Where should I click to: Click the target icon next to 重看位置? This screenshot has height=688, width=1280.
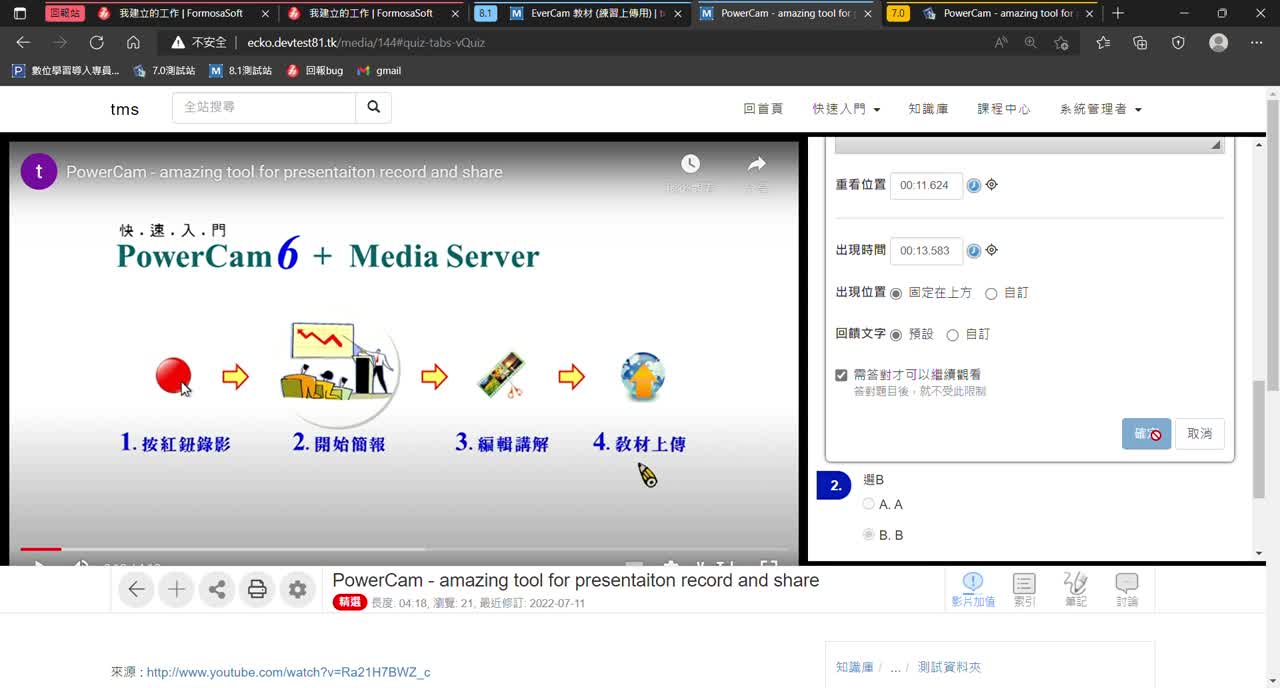(992, 184)
